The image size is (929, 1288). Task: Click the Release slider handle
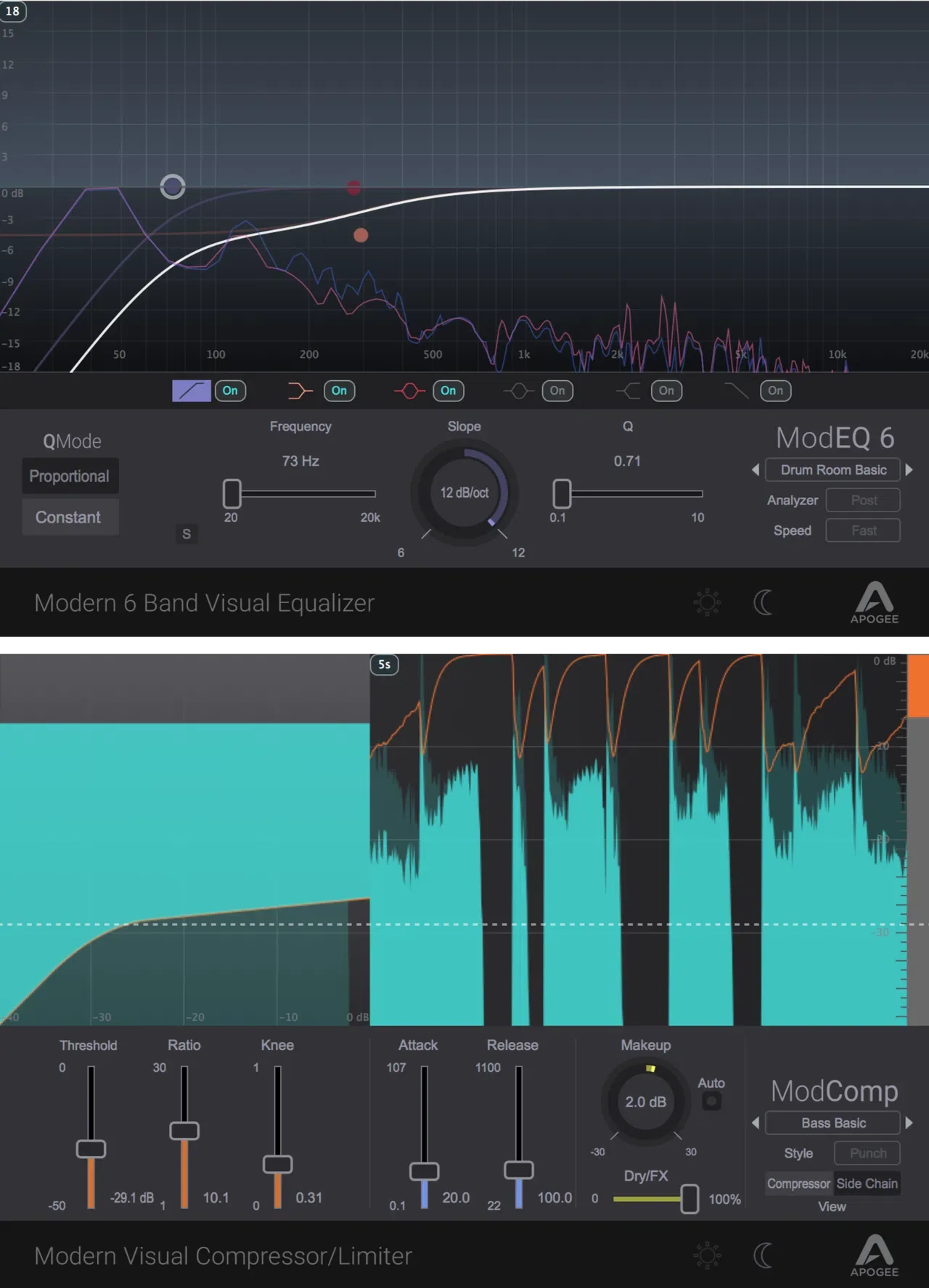519,1170
